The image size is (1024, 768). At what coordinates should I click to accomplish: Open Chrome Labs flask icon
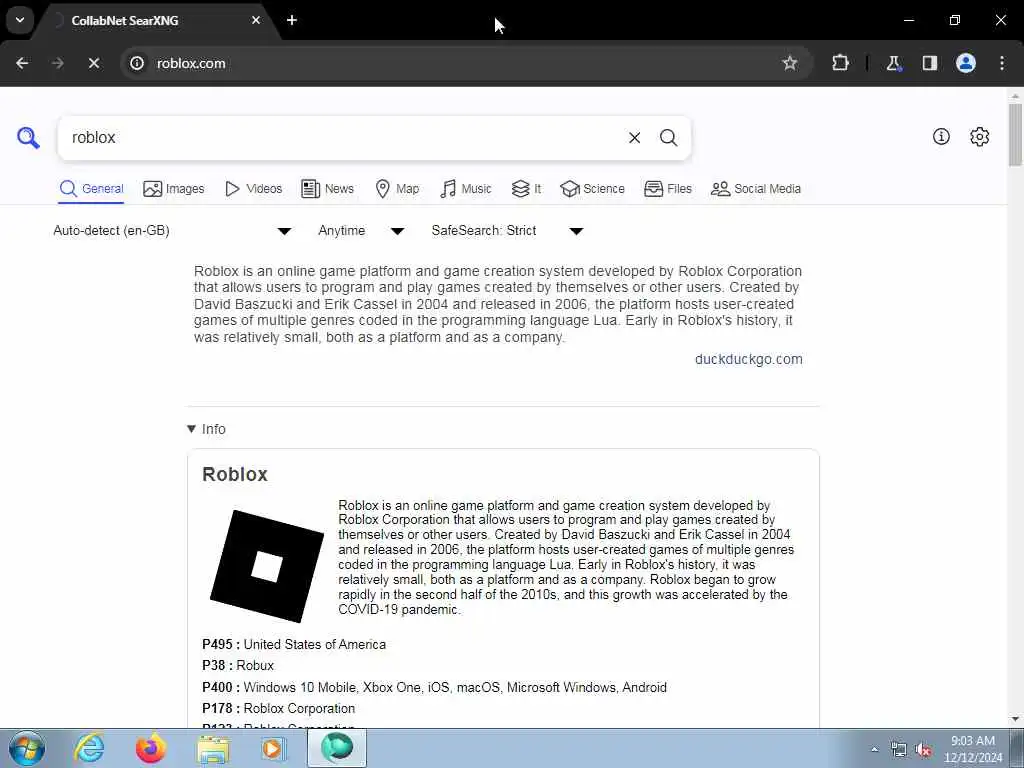click(x=893, y=63)
